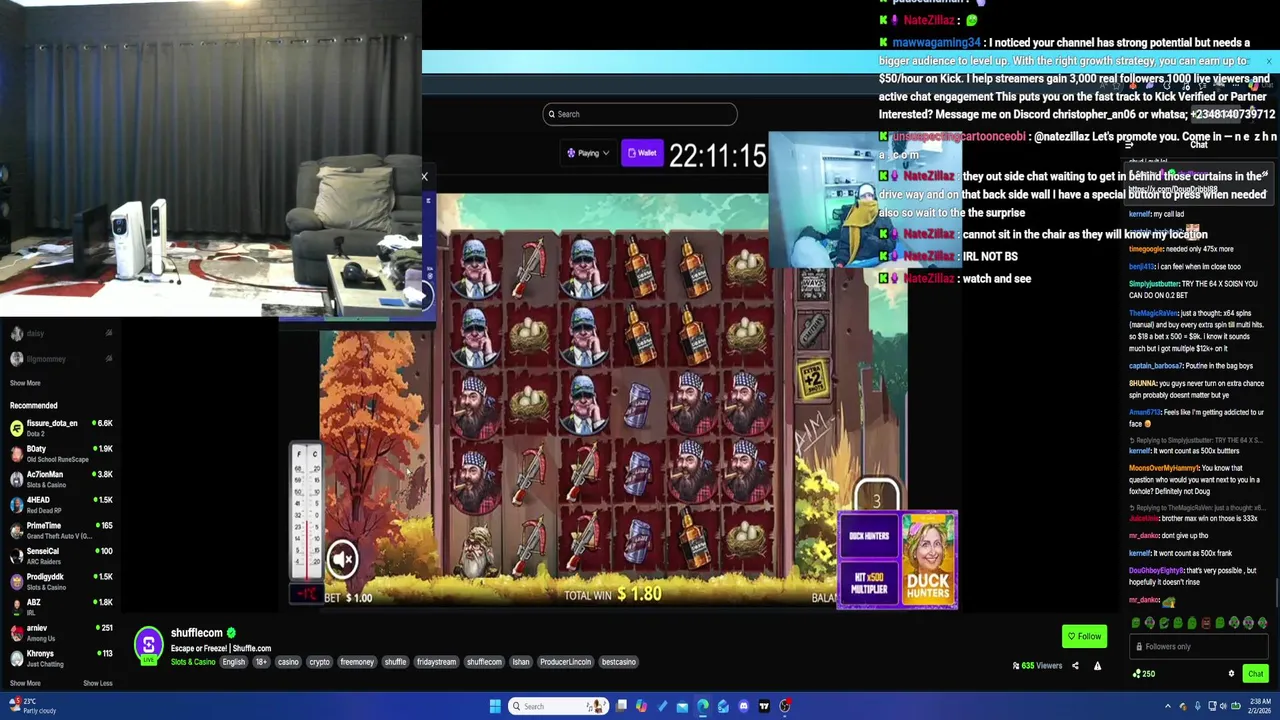Viewport: 1280px width, 720px height.
Task: Open lilgmommey followed channel
Action: (x=60, y=359)
